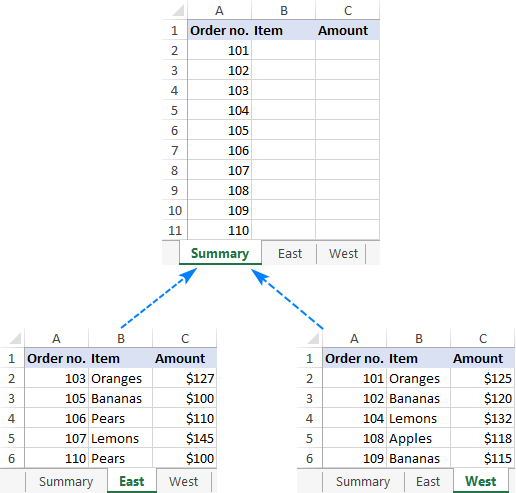The width and height of the screenshot is (516, 493).
Task: Switch to Summary tab in bottom-left workbook
Action: [x=66, y=482]
